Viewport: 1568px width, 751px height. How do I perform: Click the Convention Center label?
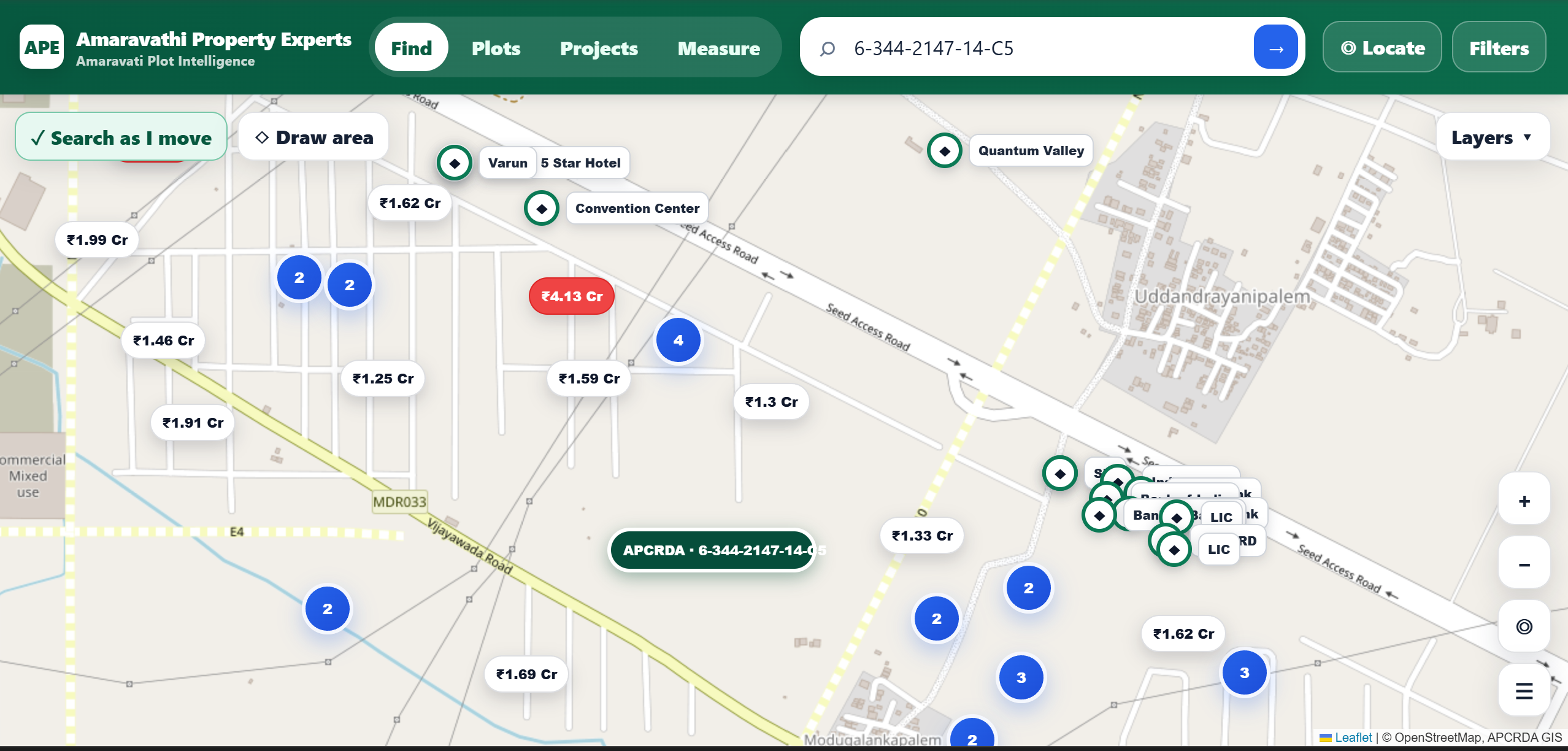[637, 209]
